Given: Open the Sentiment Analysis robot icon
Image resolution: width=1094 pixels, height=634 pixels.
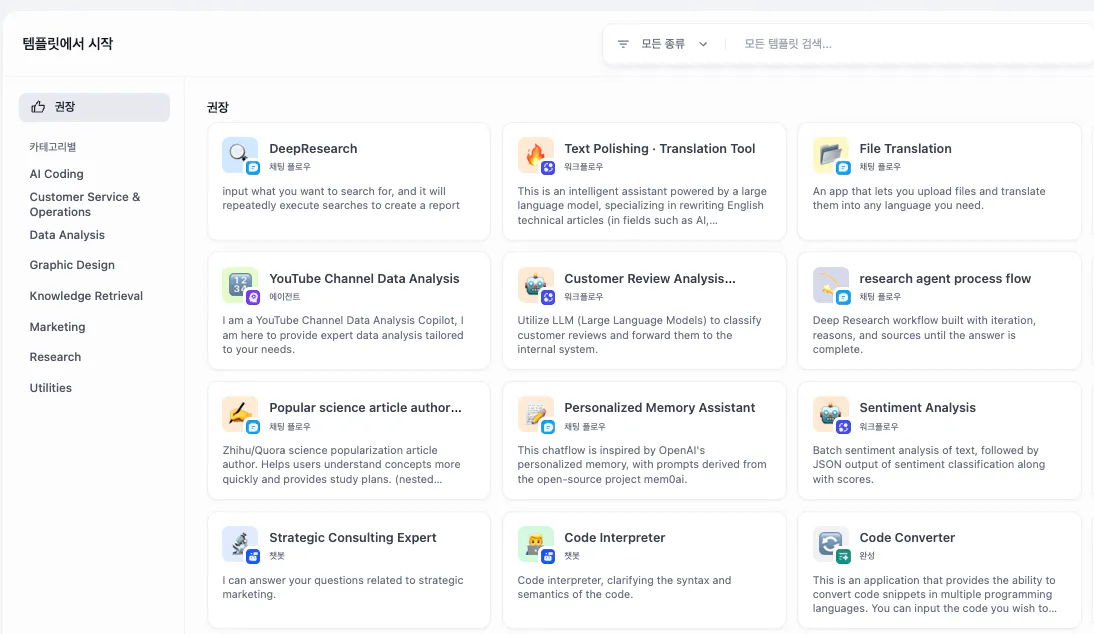Looking at the screenshot, I should [830, 415].
